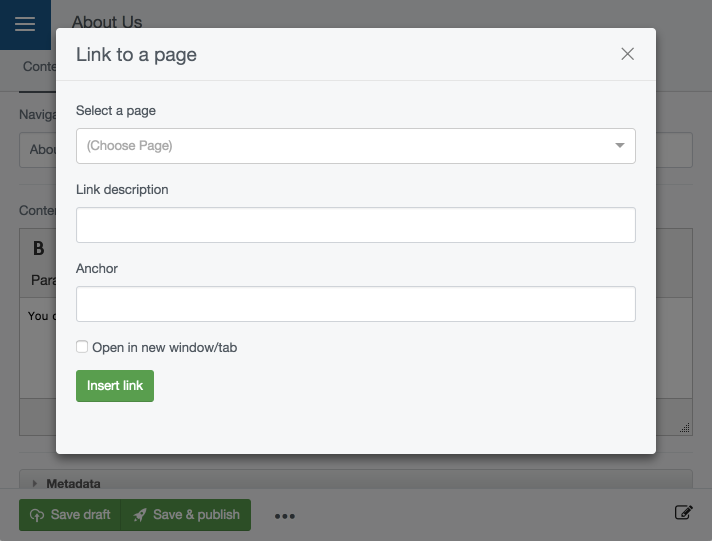Close the Link to a page dialog

(x=627, y=54)
